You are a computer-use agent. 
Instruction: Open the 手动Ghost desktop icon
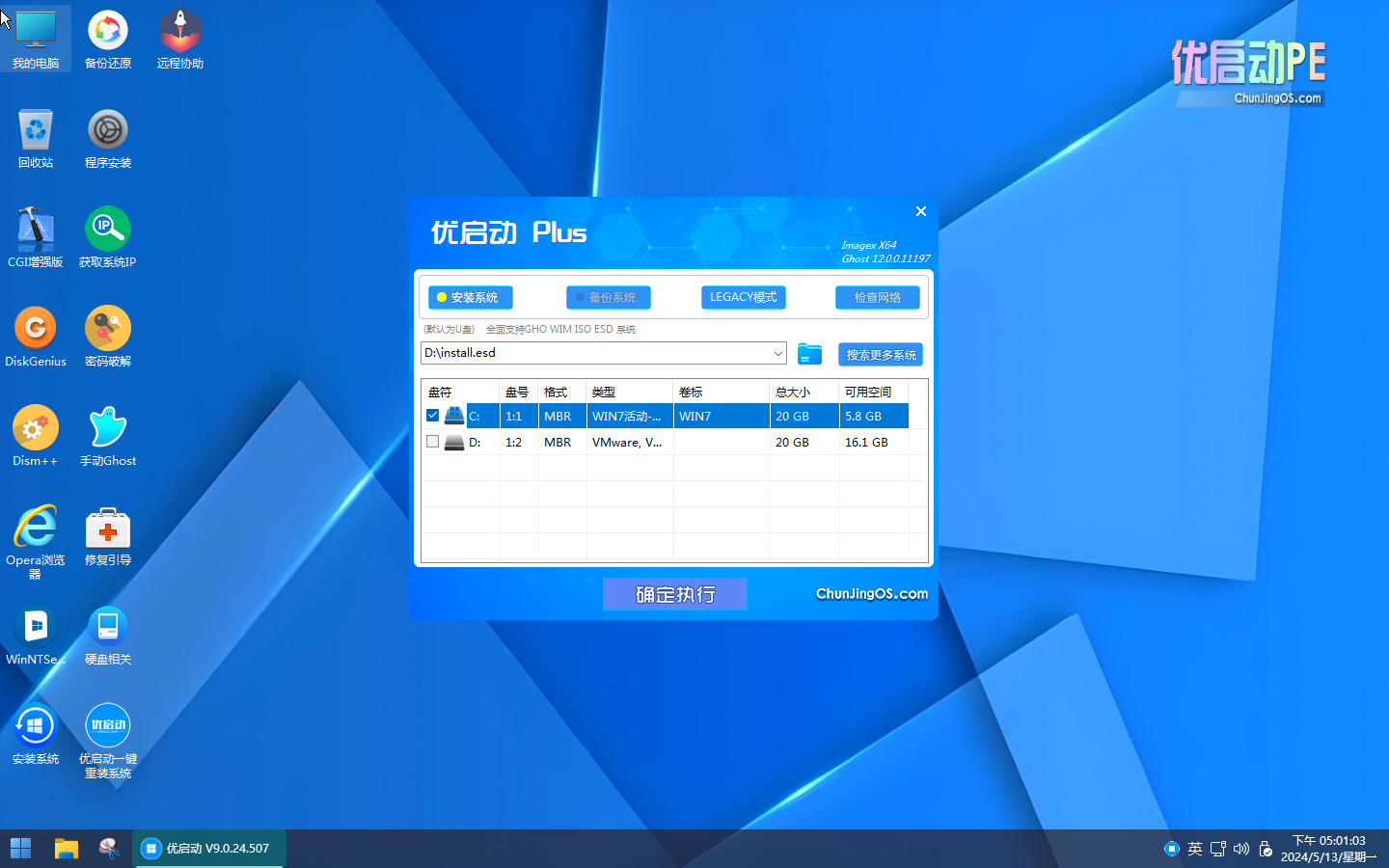108,436
